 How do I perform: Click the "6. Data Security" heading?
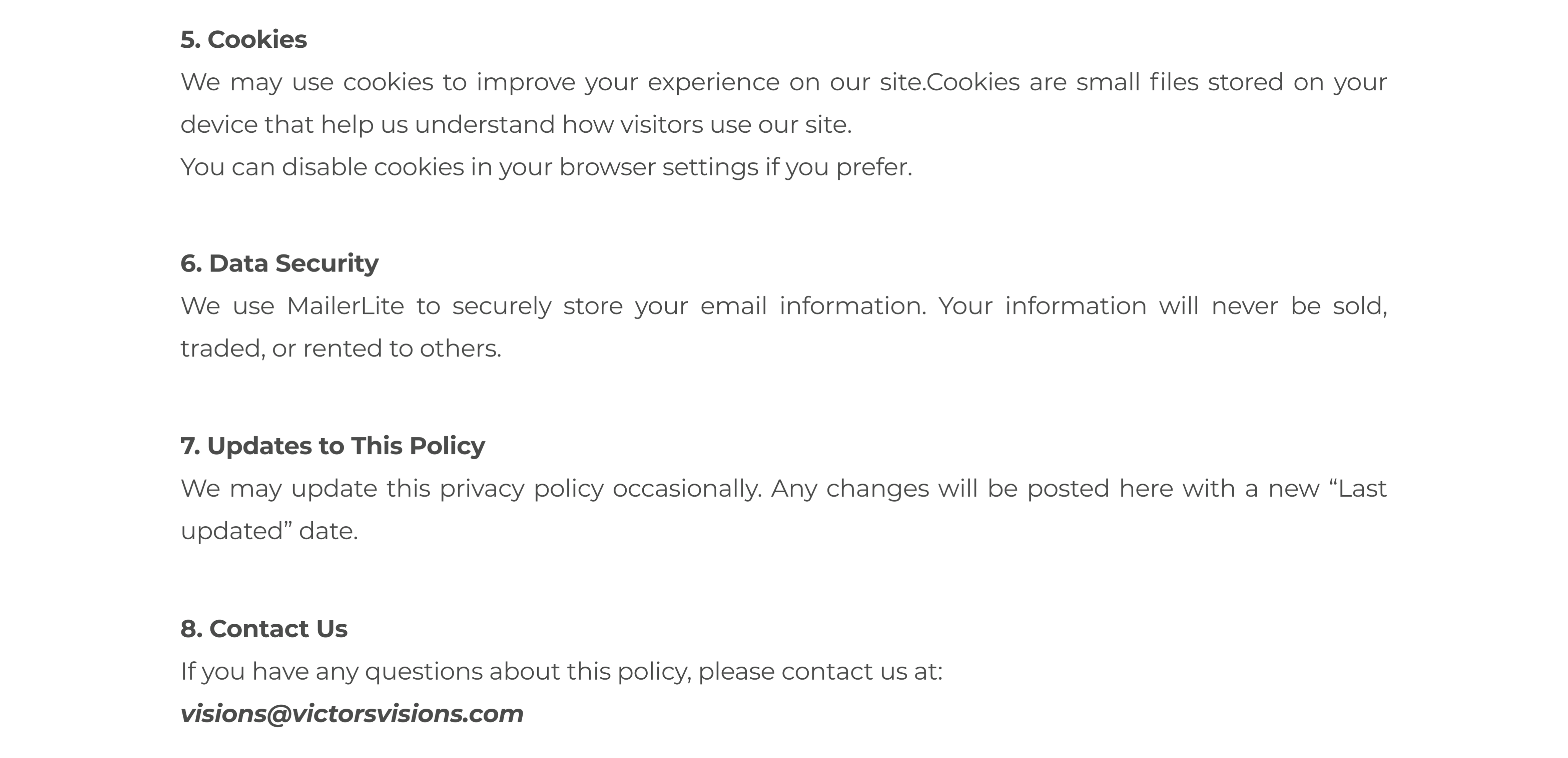pyautogui.click(x=279, y=264)
